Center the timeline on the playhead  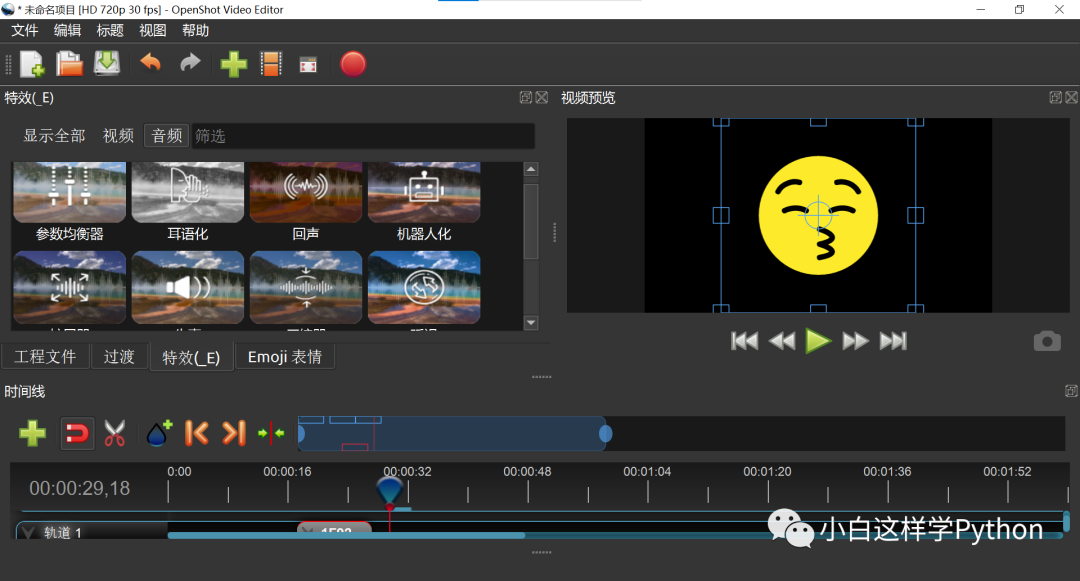point(271,434)
